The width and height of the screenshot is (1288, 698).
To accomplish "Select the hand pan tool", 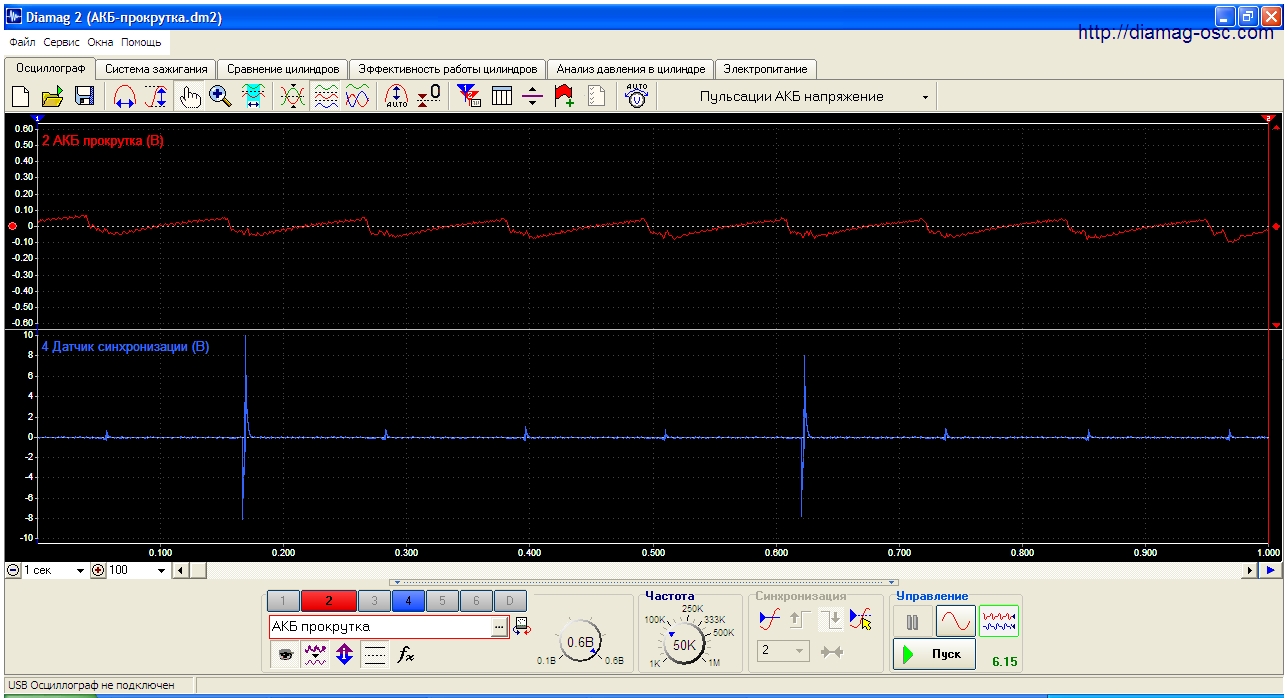I will pos(189,96).
